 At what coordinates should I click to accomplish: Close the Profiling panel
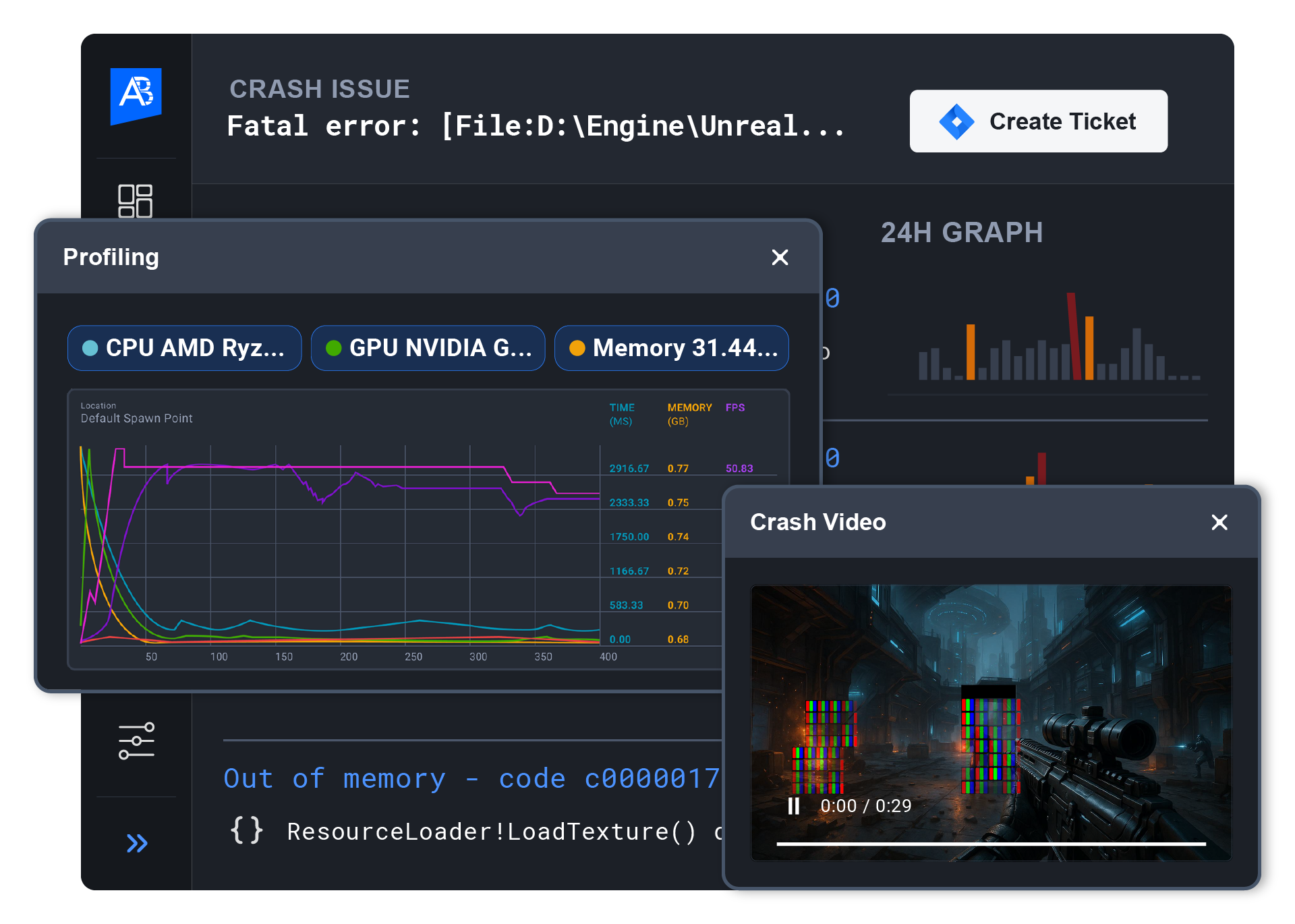[780, 257]
